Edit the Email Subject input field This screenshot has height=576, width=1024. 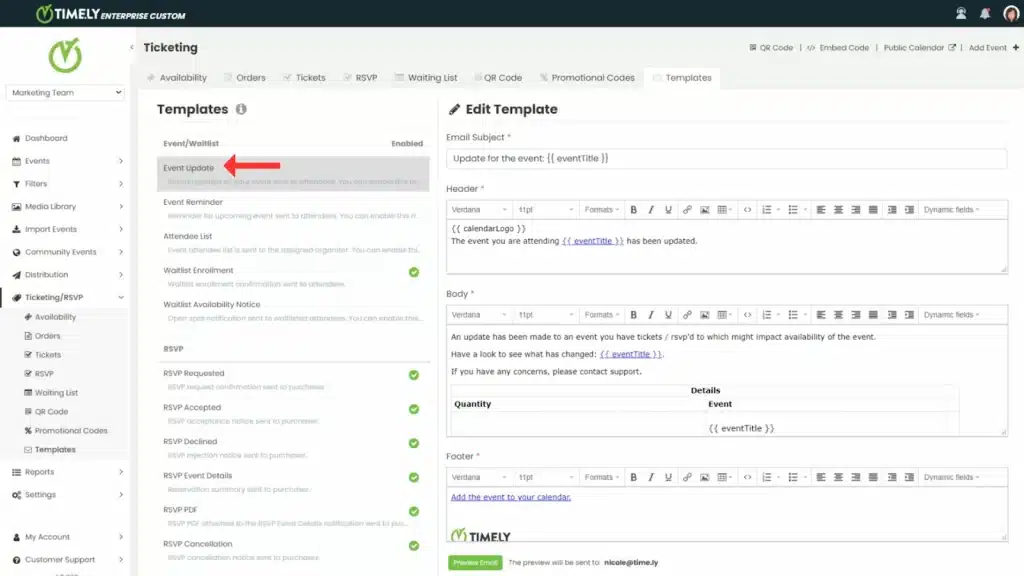click(x=727, y=157)
